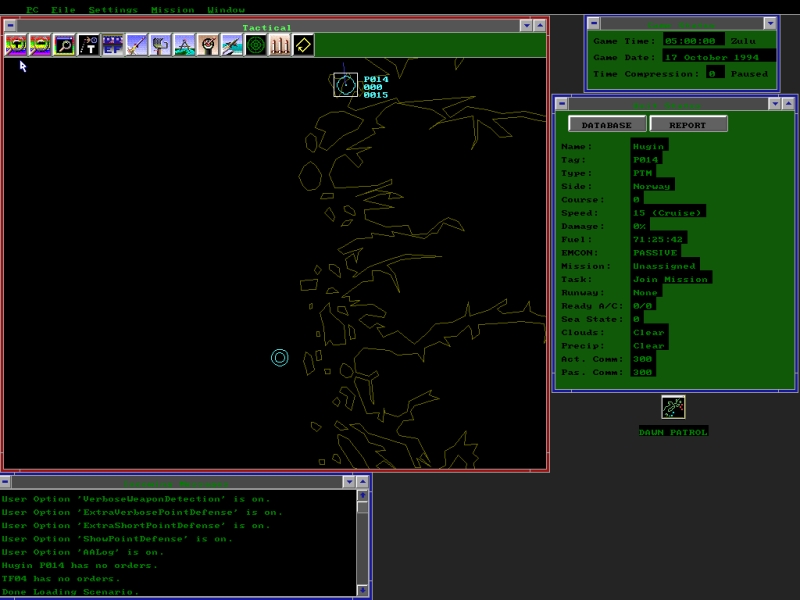800x600 pixels.
Task: Open the course plotting tool
Action: click(88, 45)
